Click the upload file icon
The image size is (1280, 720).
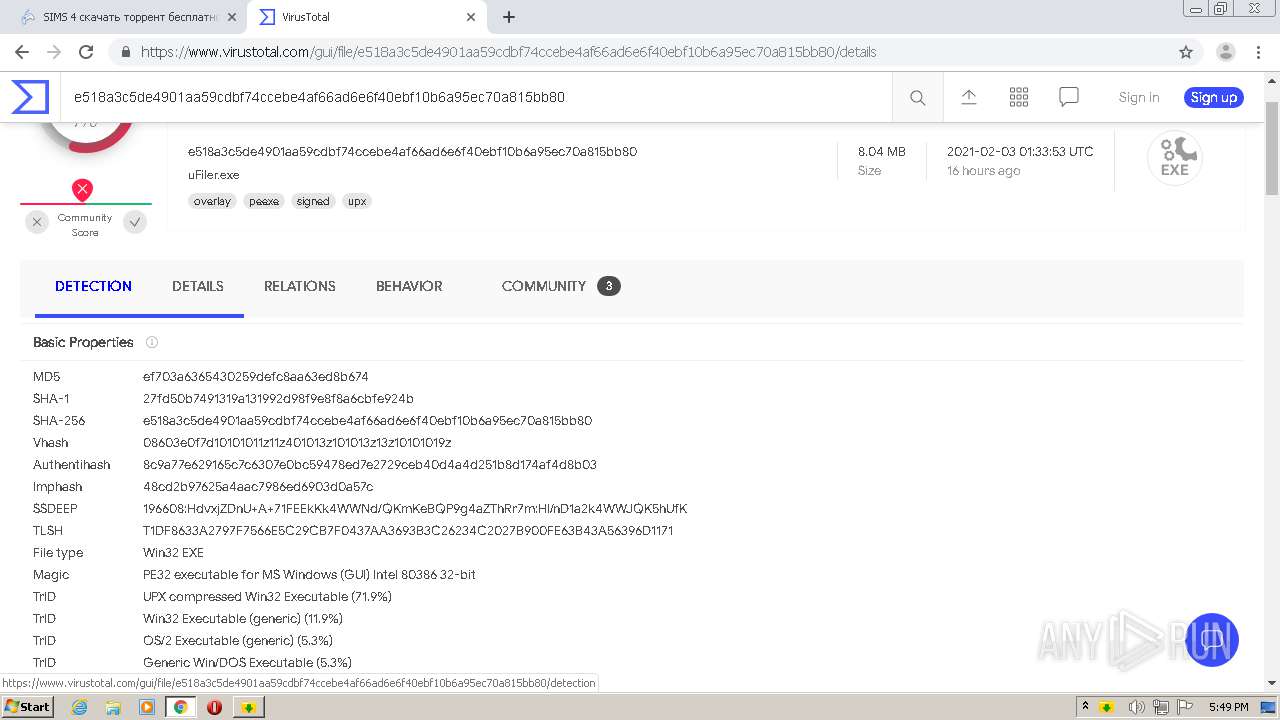(x=968, y=97)
